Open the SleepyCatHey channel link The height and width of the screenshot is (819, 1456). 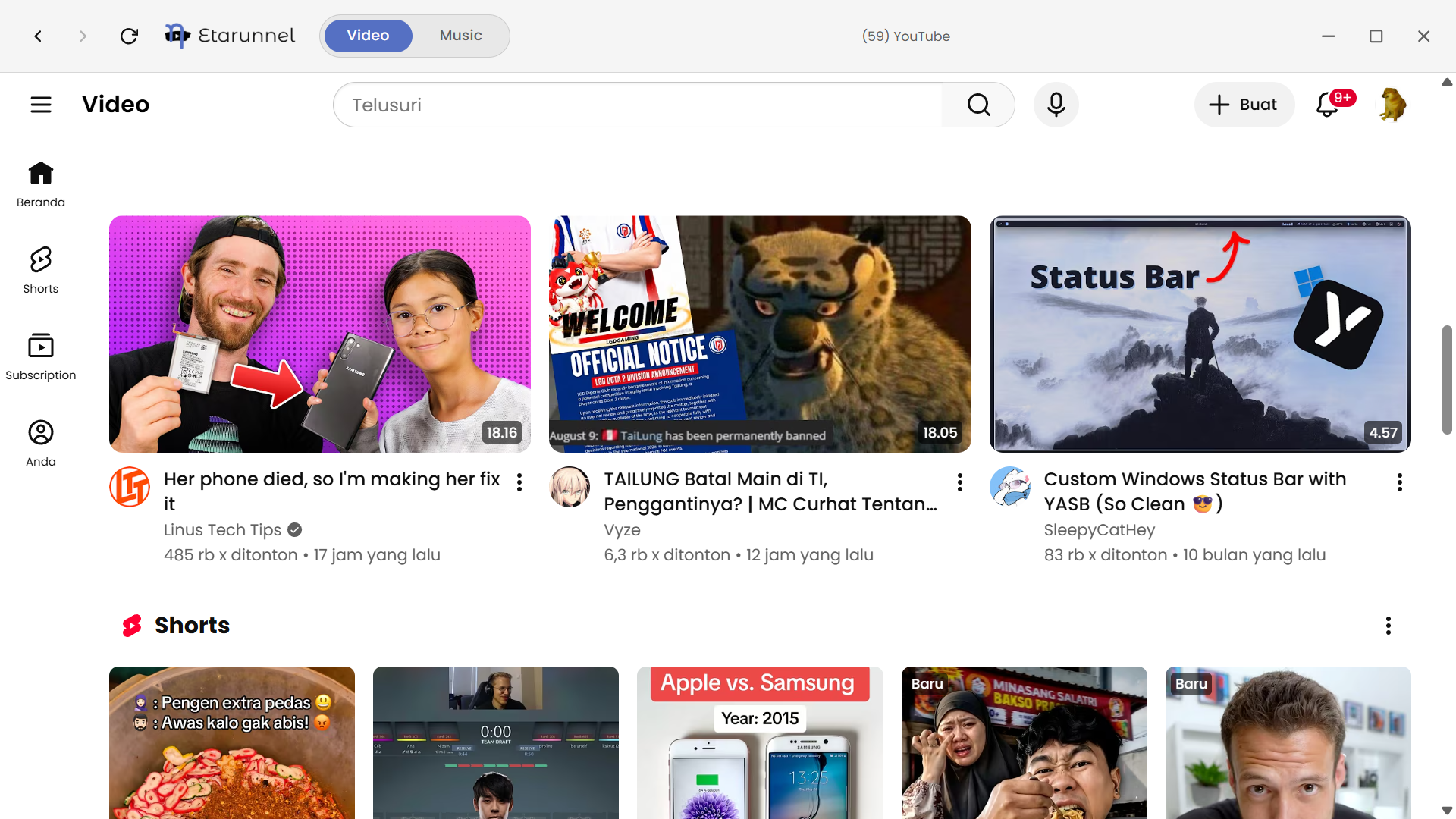1100,530
